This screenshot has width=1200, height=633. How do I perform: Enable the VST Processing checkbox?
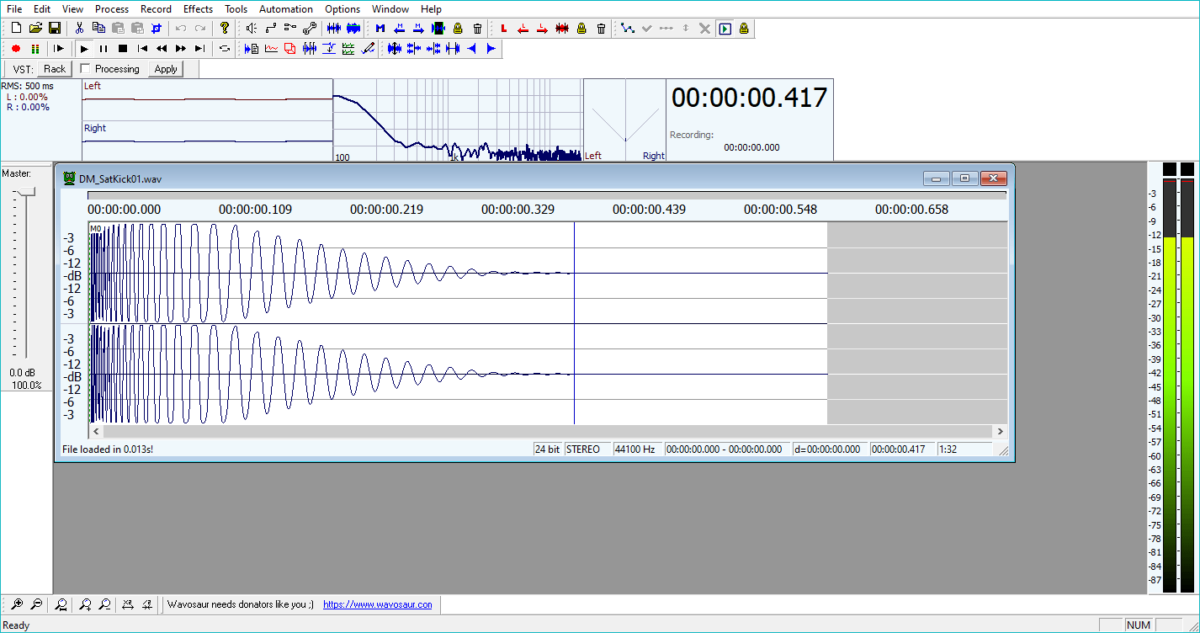point(87,68)
